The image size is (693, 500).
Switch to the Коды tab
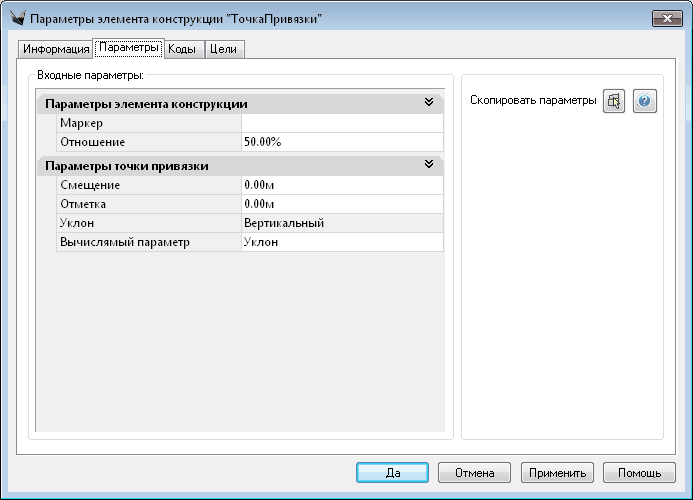click(x=181, y=49)
